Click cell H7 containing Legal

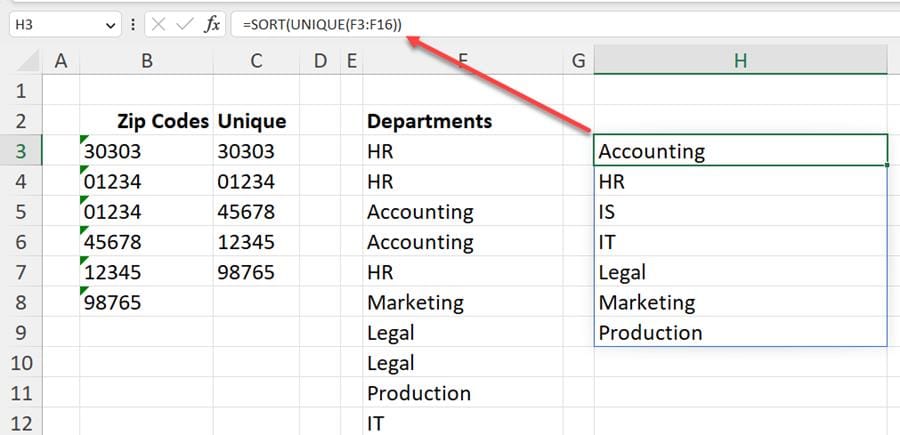click(x=740, y=272)
